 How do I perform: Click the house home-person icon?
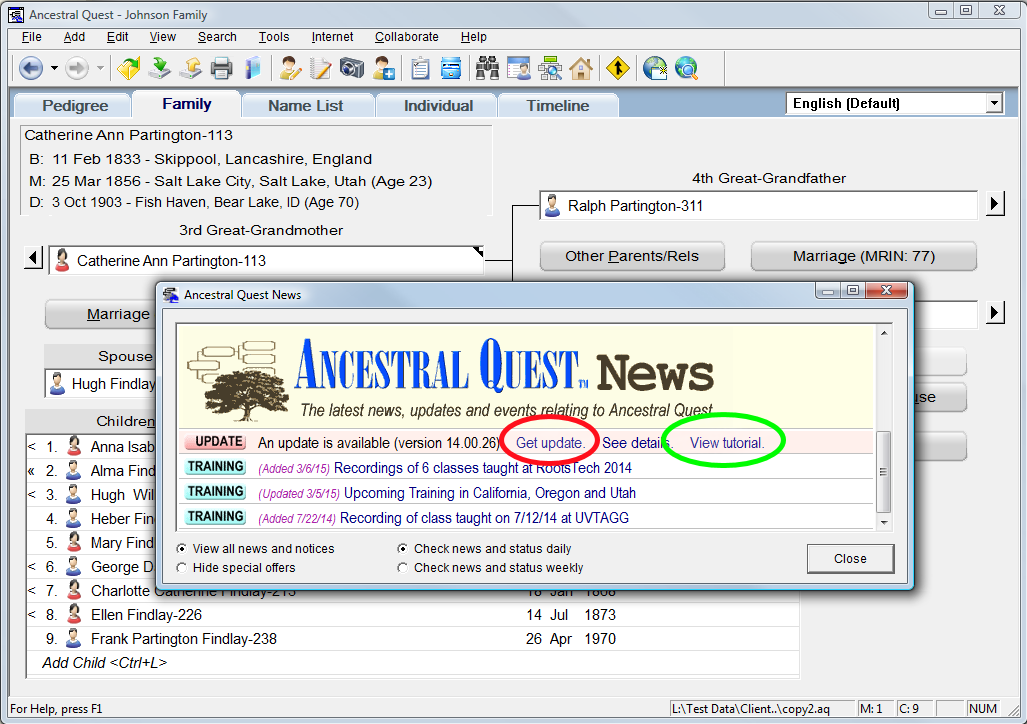(x=581, y=69)
